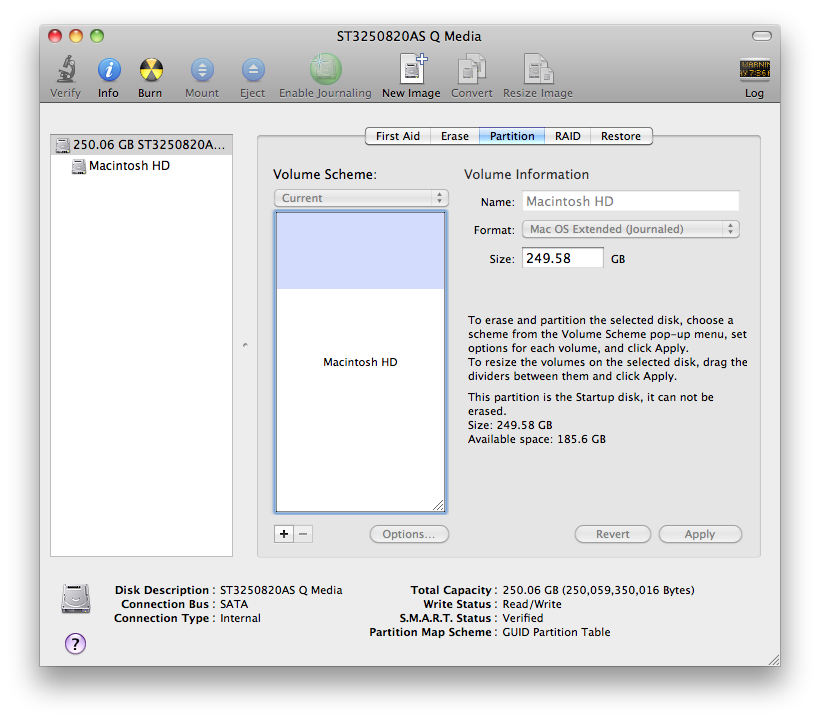
Task: Click the hard drive icon beside Disk Description
Action: coord(76,598)
